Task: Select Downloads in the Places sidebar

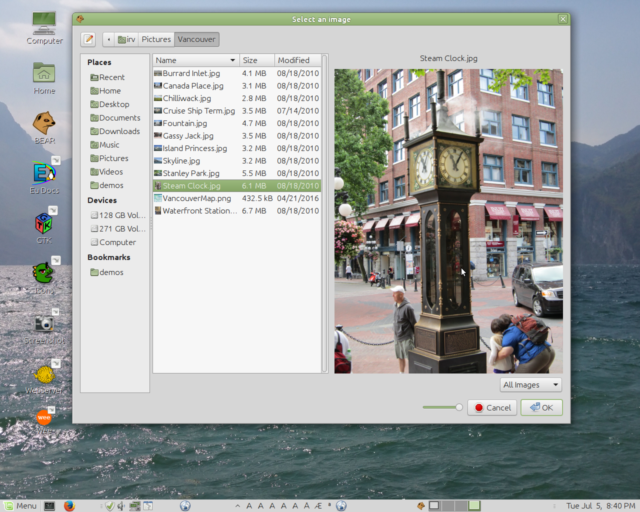Action: tap(119, 131)
